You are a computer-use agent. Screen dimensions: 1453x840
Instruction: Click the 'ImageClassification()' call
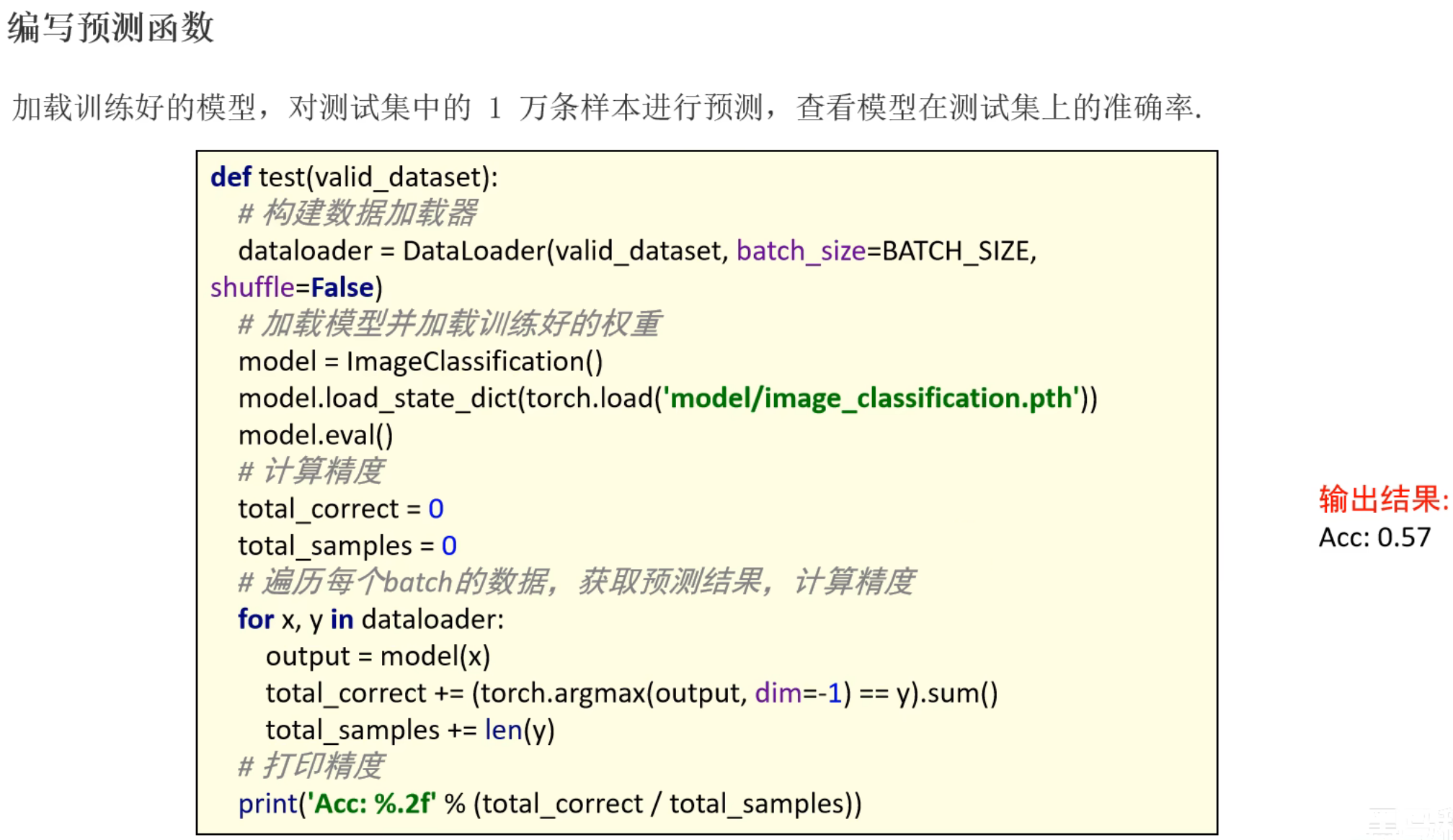(474, 362)
